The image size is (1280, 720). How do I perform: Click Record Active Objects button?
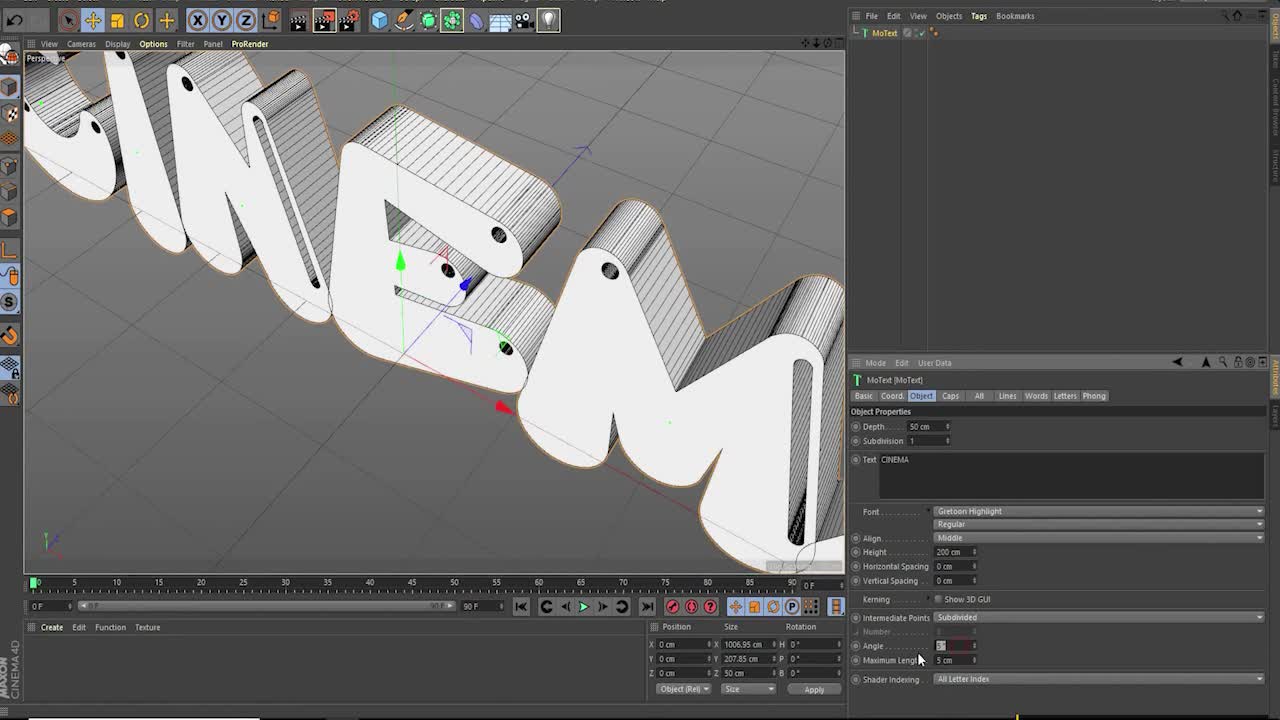[672, 607]
